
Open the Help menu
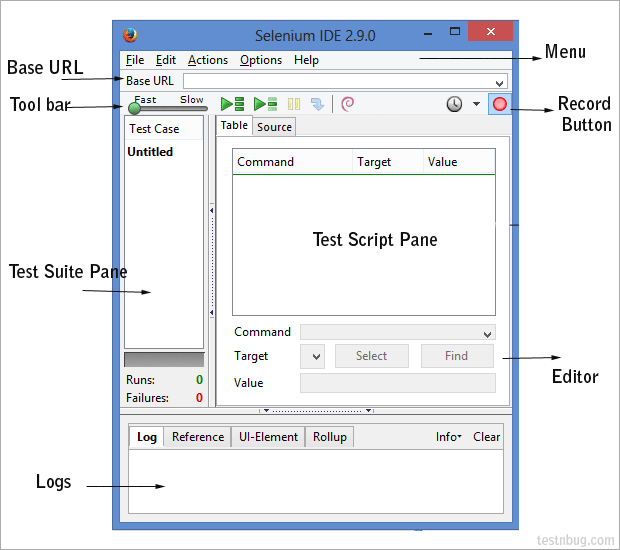pyautogui.click(x=306, y=60)
